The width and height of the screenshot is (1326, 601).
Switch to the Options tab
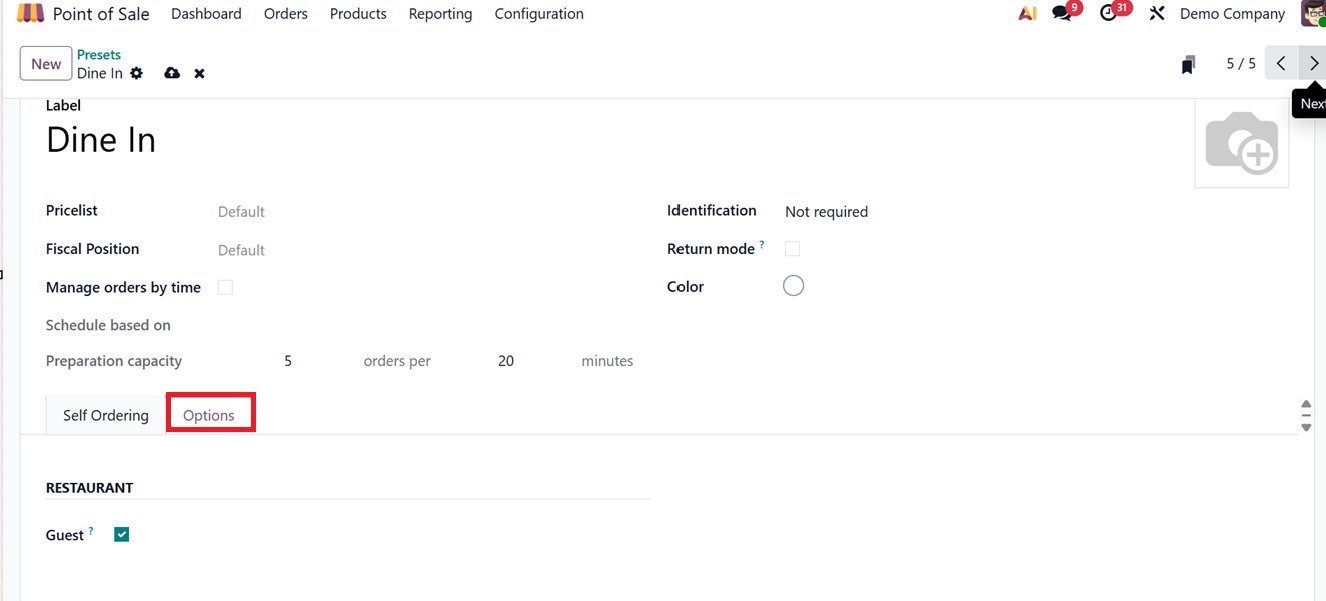pyautogui.click(x=209, y=415)
